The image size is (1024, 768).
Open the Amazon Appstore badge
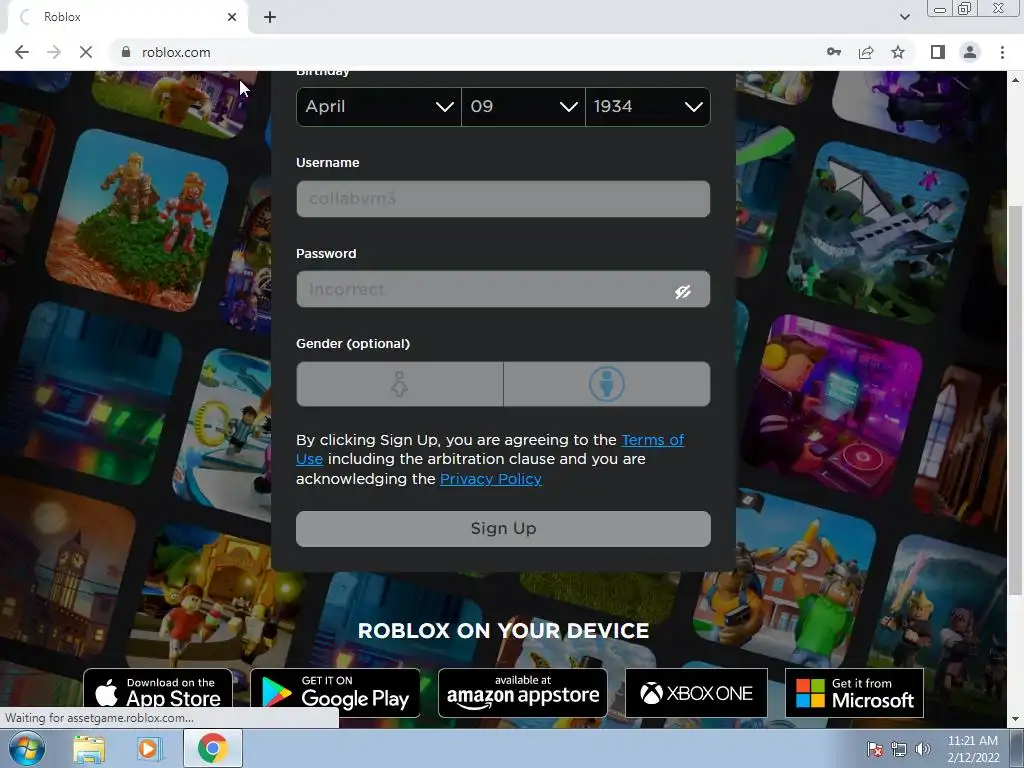click(x=522, y=693)
